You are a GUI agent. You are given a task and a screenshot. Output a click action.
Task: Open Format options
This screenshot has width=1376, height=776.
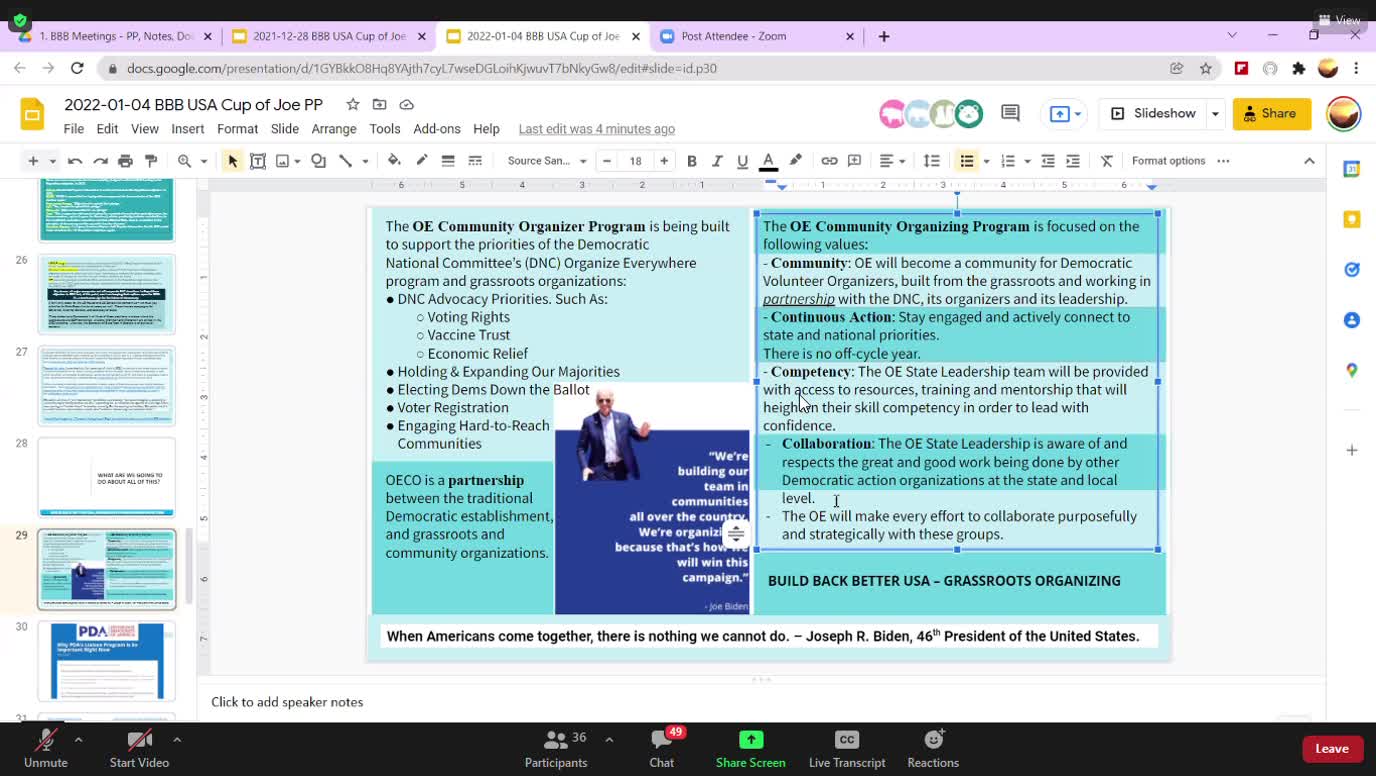point(1168,161)
